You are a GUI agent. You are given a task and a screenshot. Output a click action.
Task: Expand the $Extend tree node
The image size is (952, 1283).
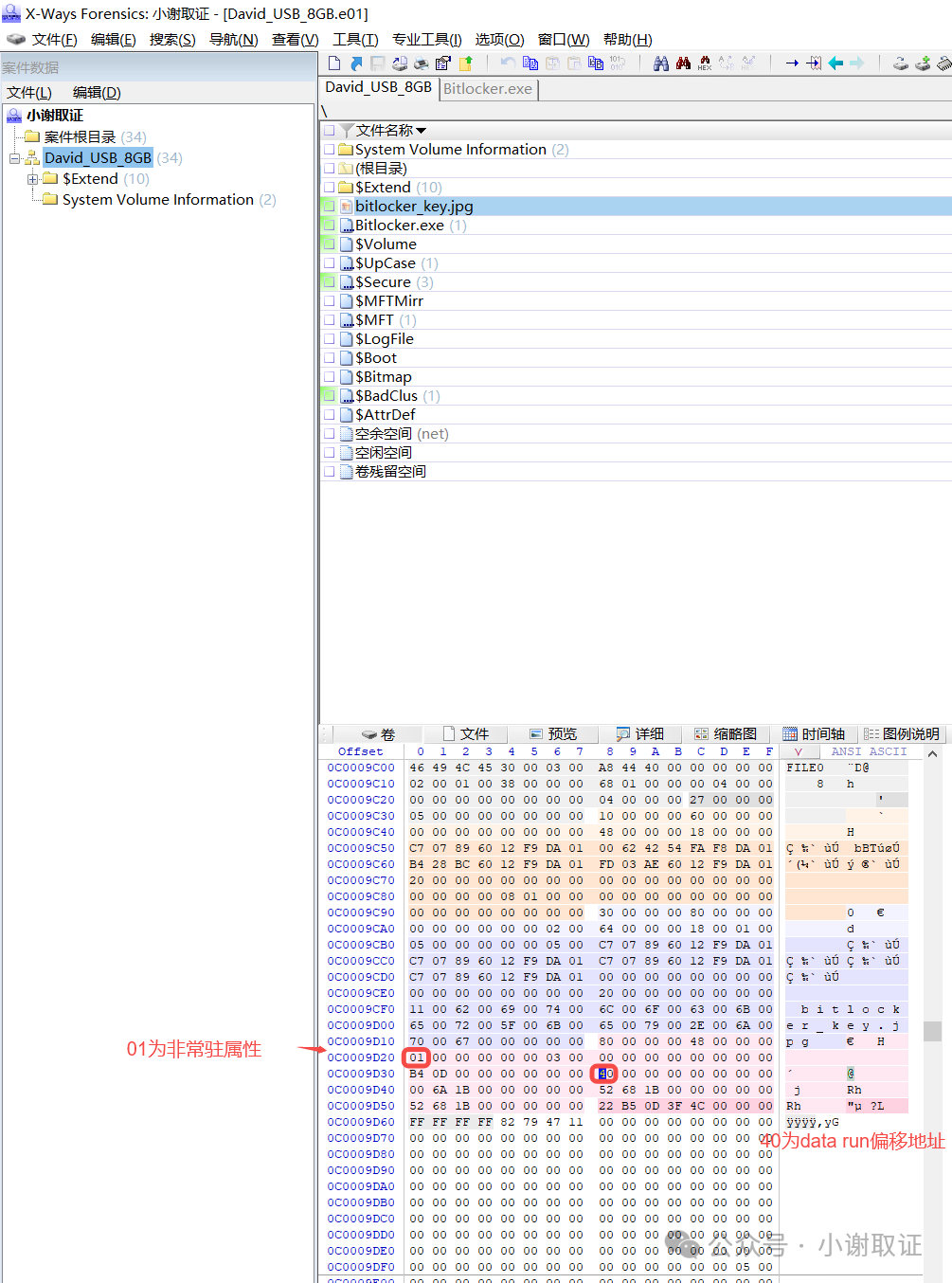(32, 179)
